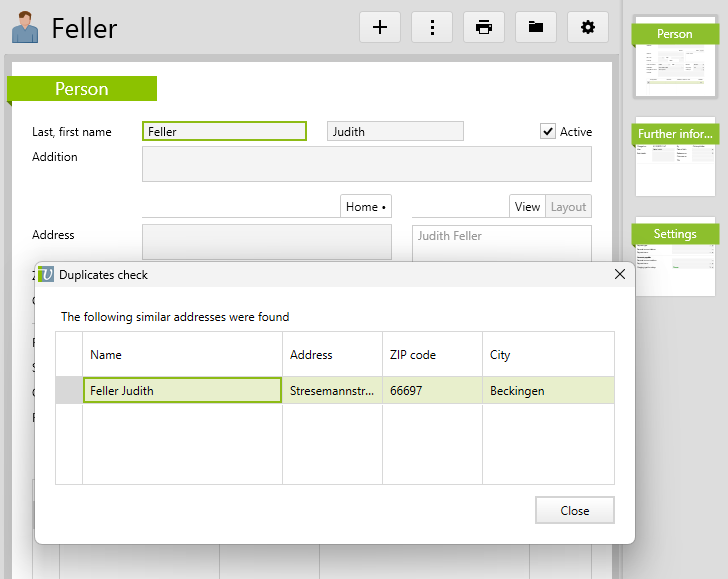Open the three-dot more options menu
728x579 pixels.
pyautogui.click(x=432, y=27)
